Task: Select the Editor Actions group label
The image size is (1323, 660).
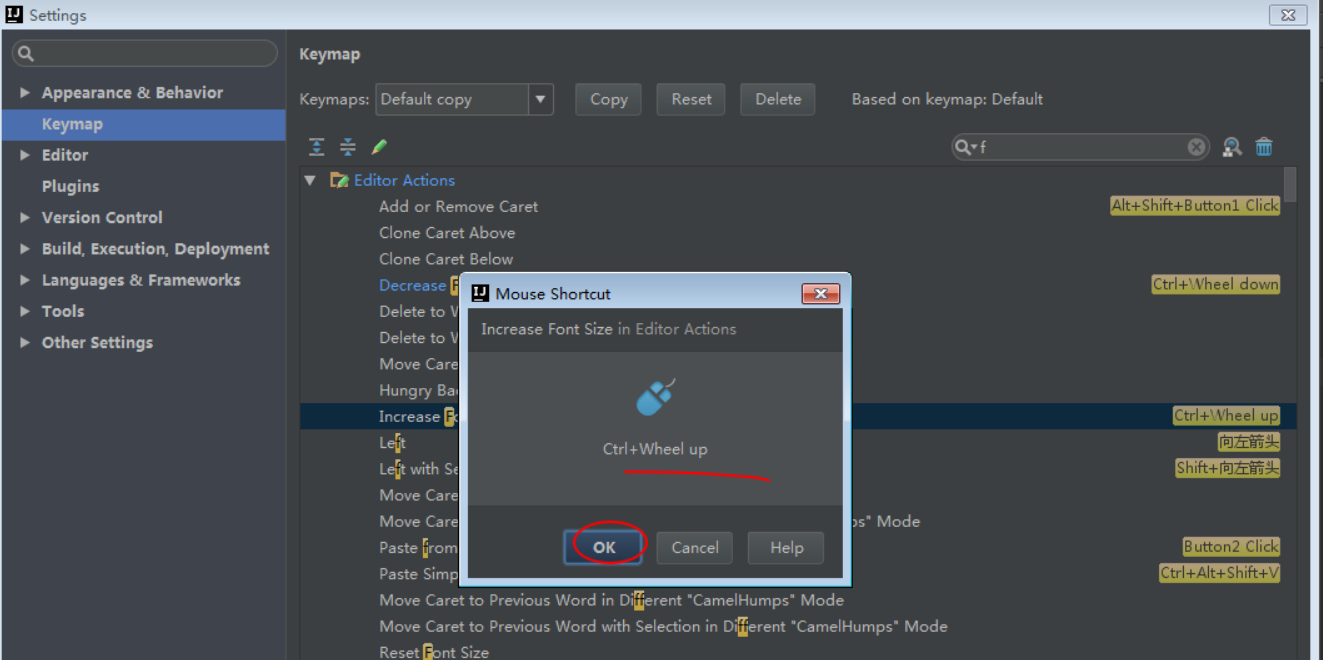Action: pyautogui.click(x=404, y=180)
